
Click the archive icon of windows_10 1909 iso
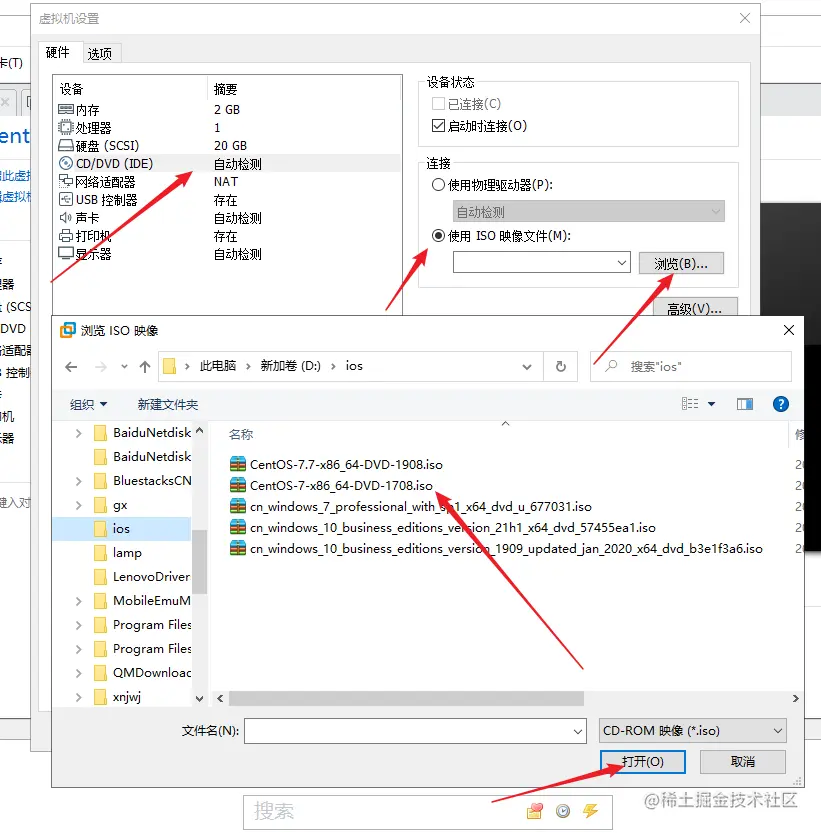238,548
